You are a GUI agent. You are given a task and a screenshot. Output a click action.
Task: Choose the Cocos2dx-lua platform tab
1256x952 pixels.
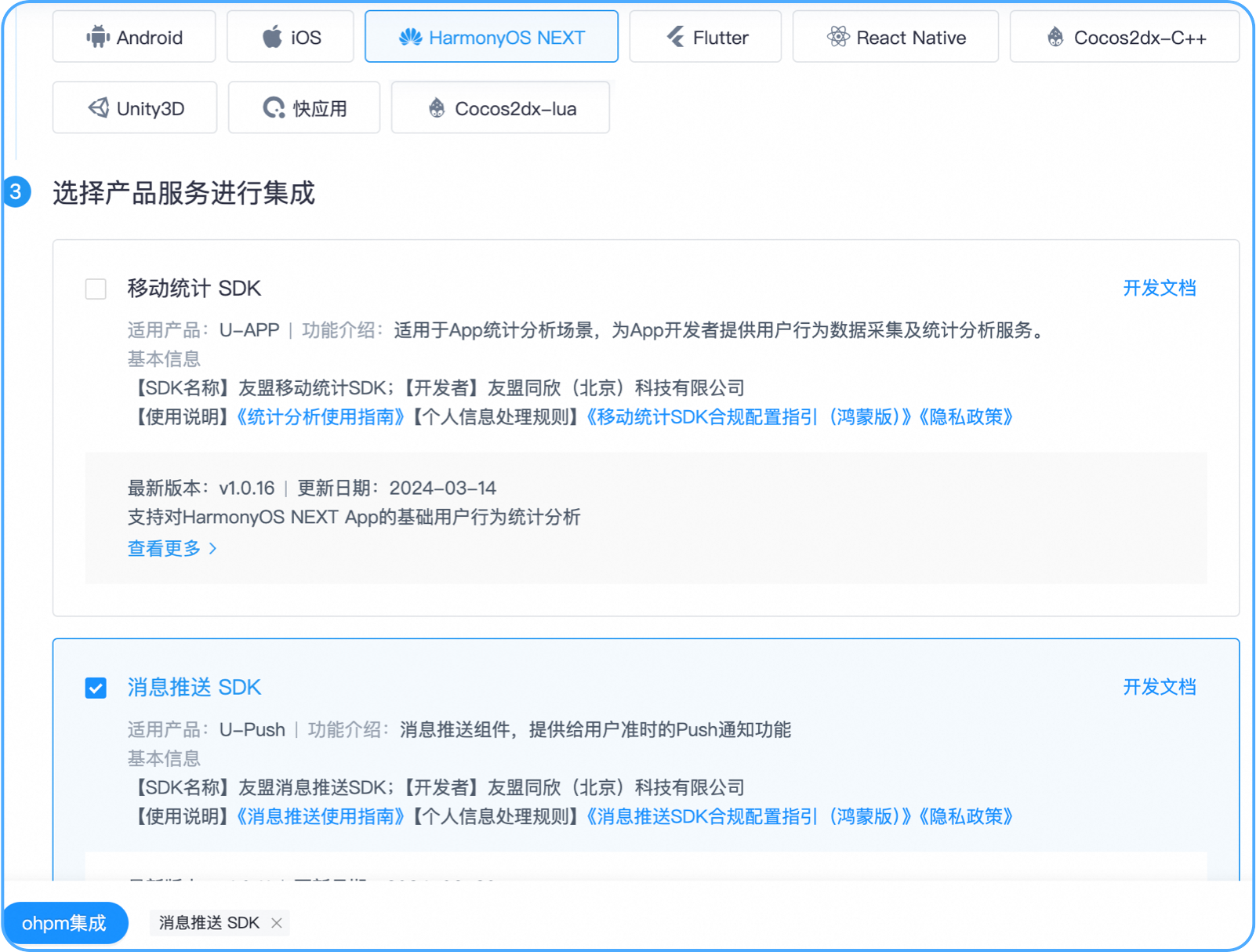point(500,107)
